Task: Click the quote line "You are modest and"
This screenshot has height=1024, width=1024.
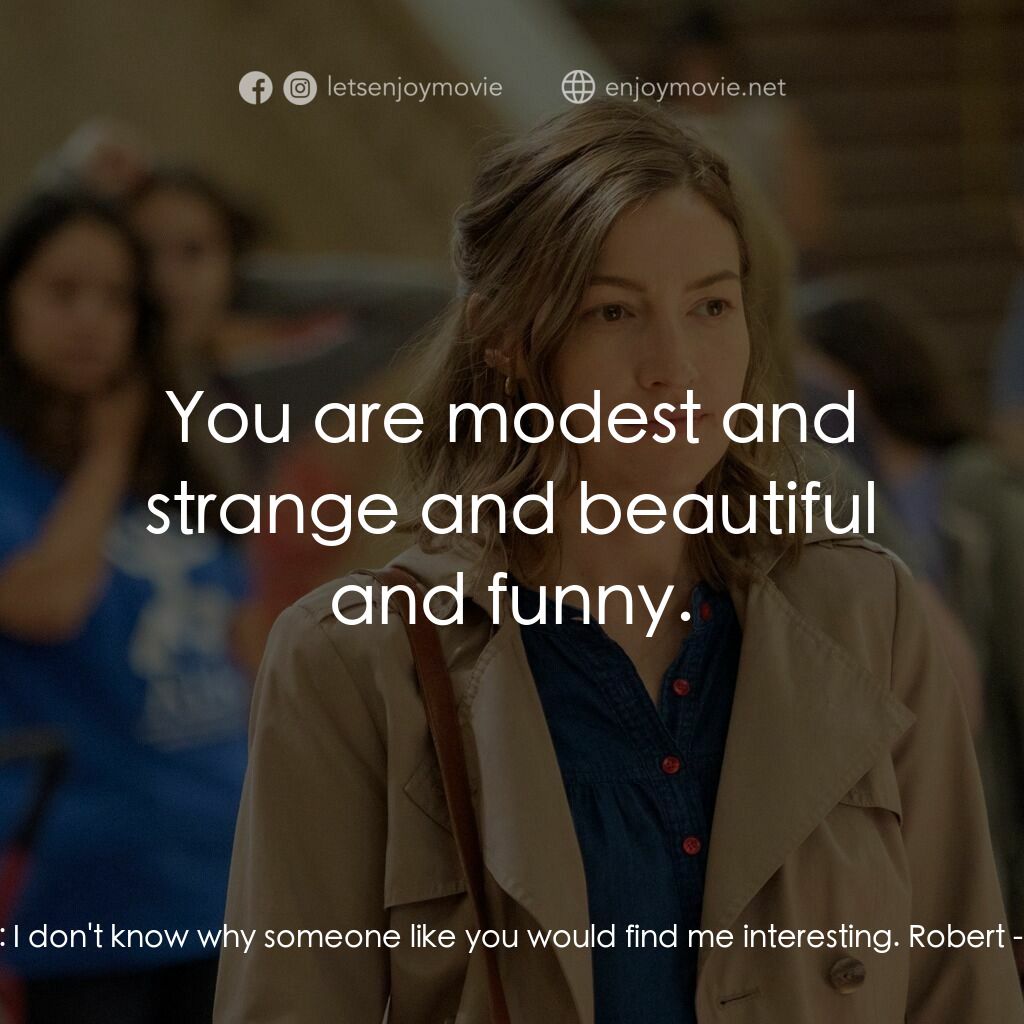Action: (512, 417)
